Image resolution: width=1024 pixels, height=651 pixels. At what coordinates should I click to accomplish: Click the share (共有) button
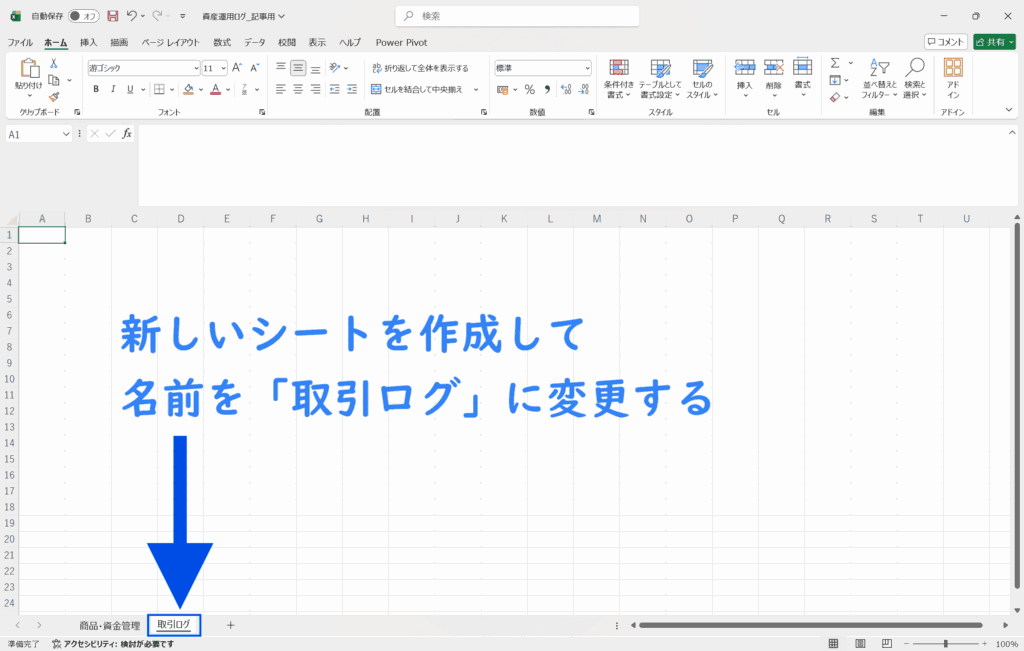point(994,42)
